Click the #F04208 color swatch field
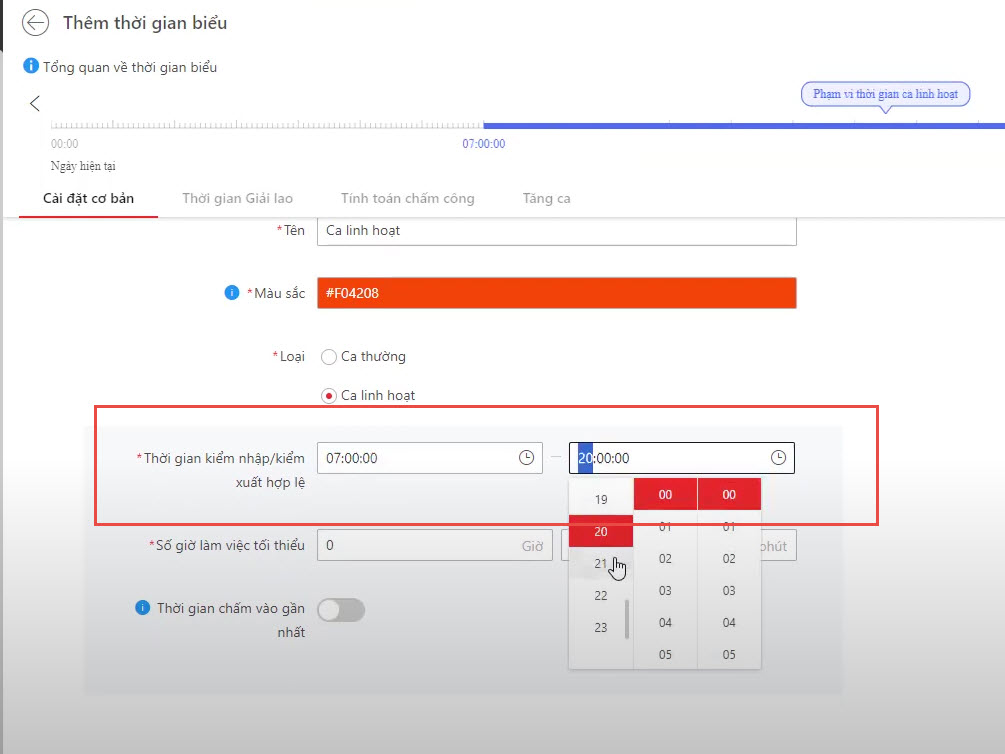Screen dimensions: 1005x754 556,293
